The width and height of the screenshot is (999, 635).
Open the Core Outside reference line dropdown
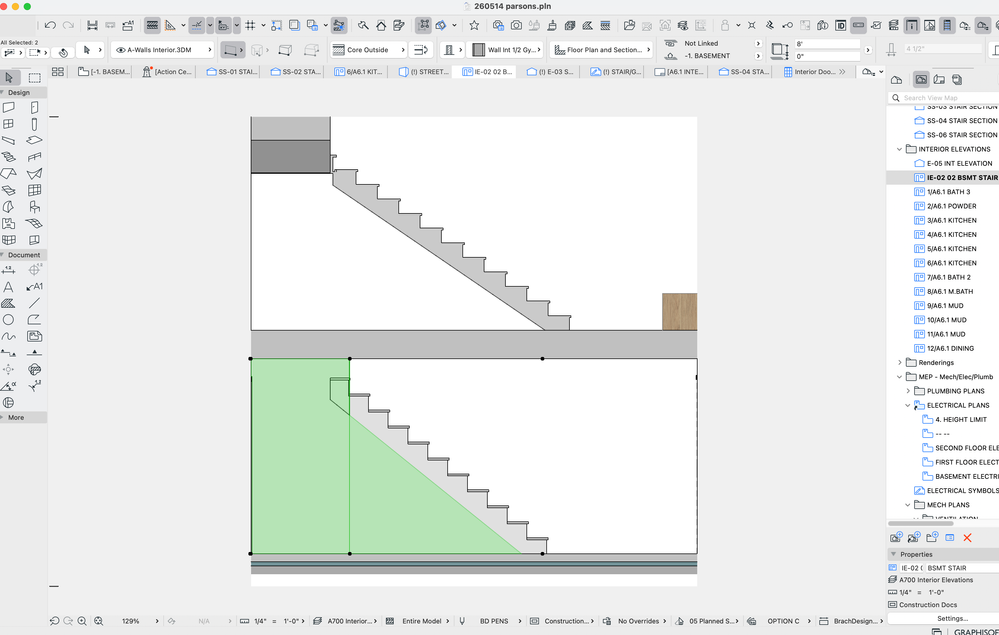368,50
